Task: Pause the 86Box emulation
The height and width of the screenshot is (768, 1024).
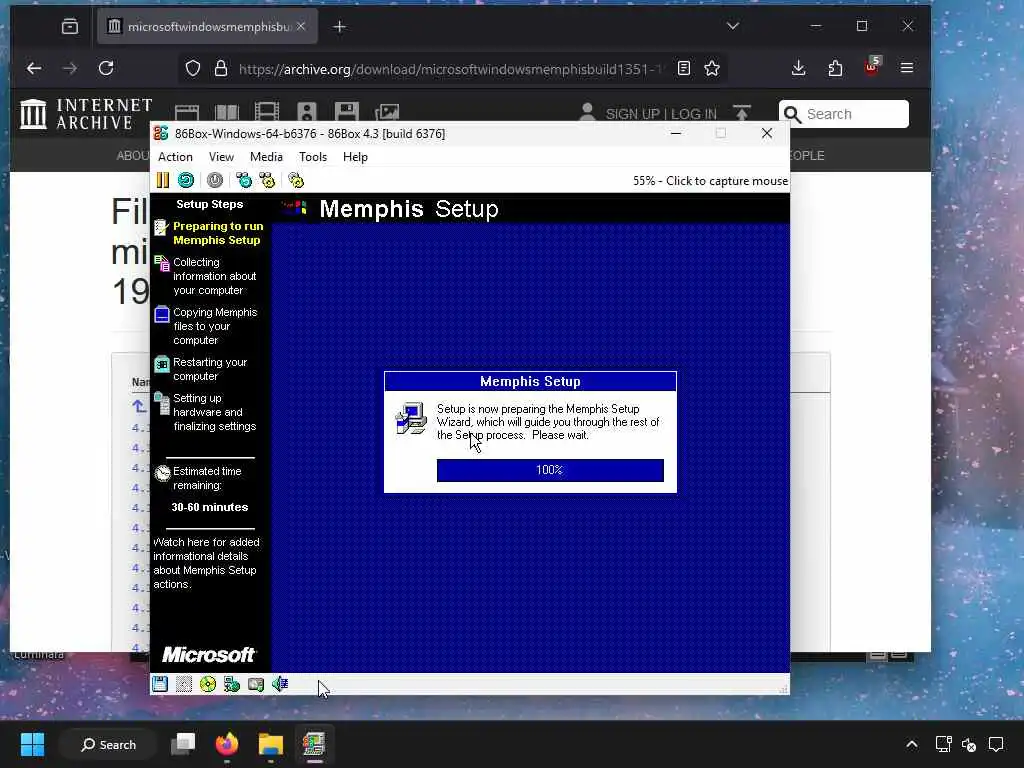Action: (163, 180)
